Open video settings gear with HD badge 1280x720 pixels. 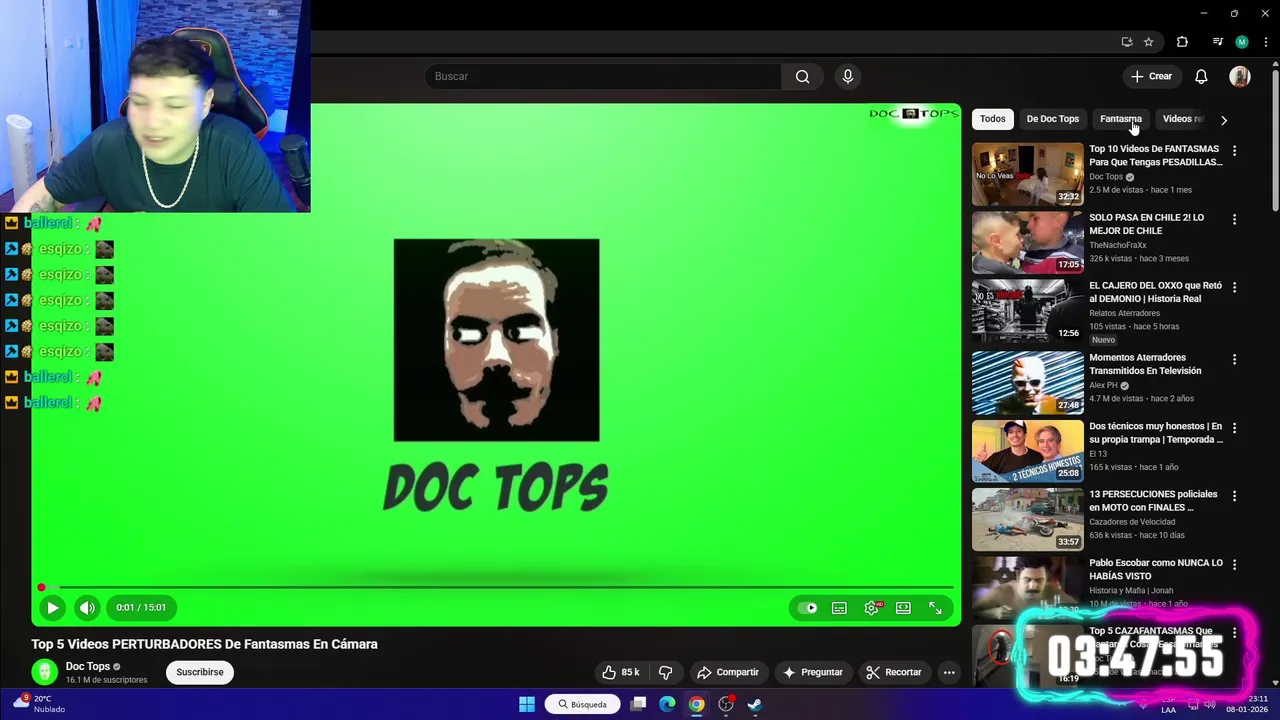tap(872, 608)
